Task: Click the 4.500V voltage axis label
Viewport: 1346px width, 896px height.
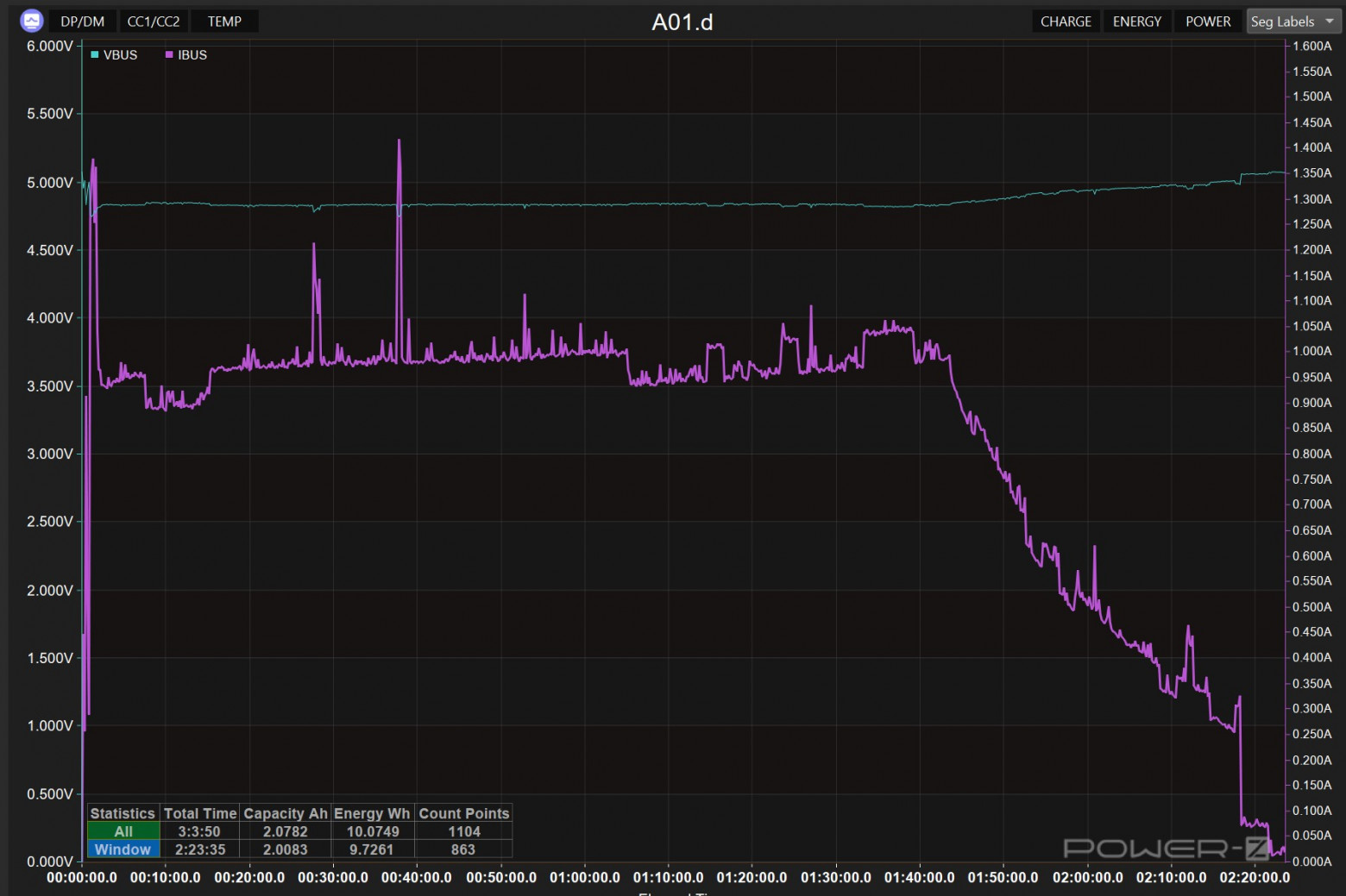Action: pos(50,250)
